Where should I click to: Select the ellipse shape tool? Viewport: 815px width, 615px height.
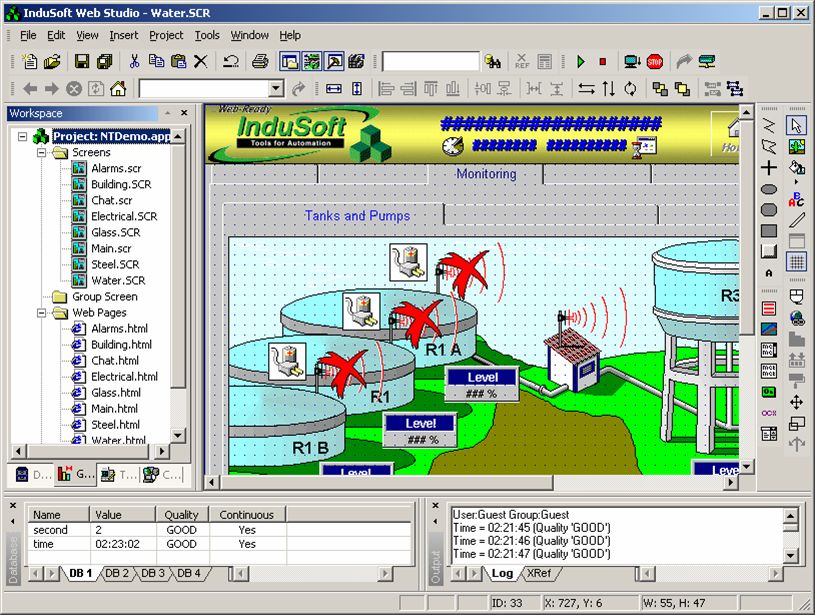click(769, 189)
